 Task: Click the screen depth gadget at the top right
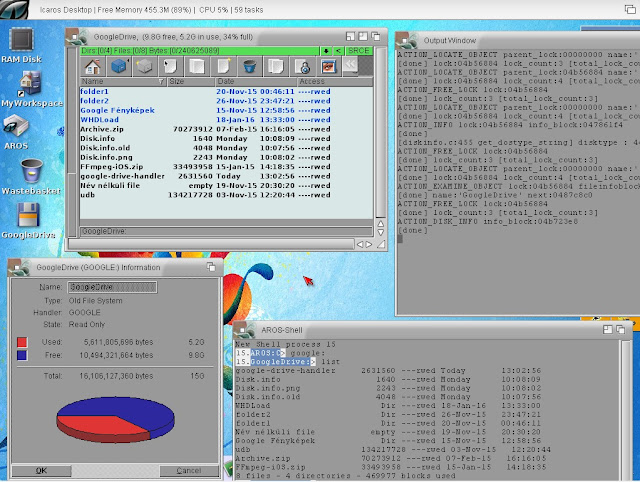(630, 9)
